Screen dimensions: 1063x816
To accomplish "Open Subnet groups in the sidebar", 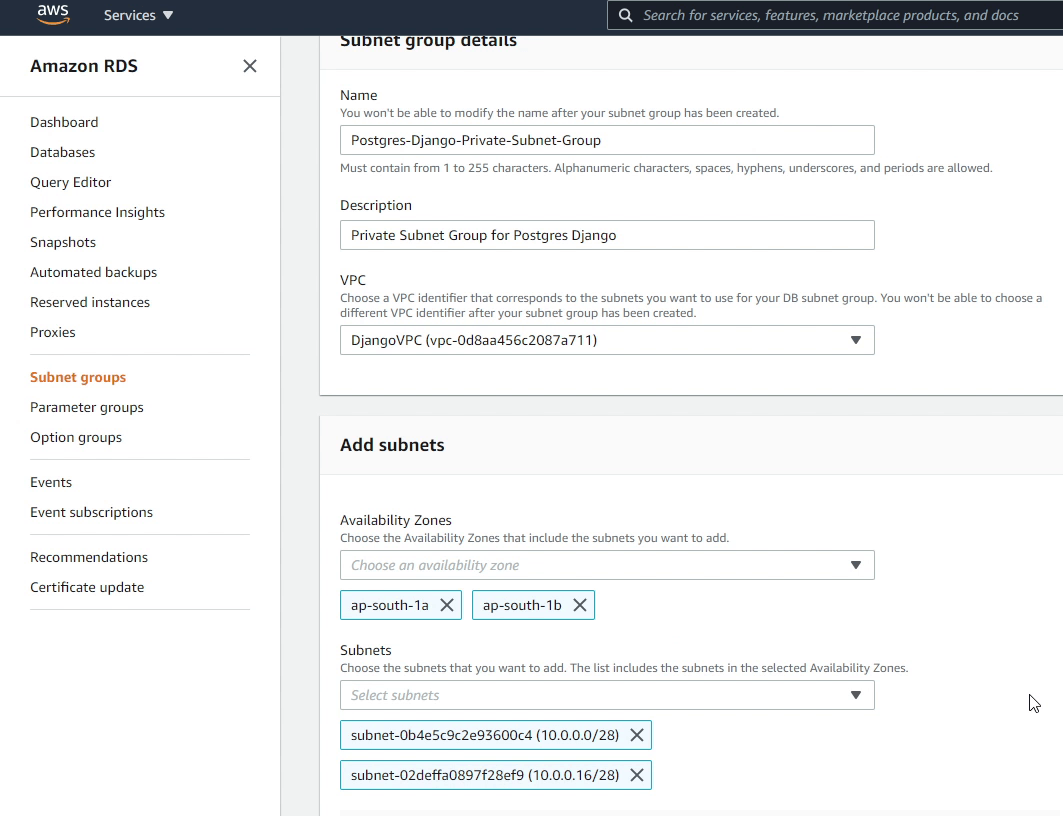I will pos(78,377).
